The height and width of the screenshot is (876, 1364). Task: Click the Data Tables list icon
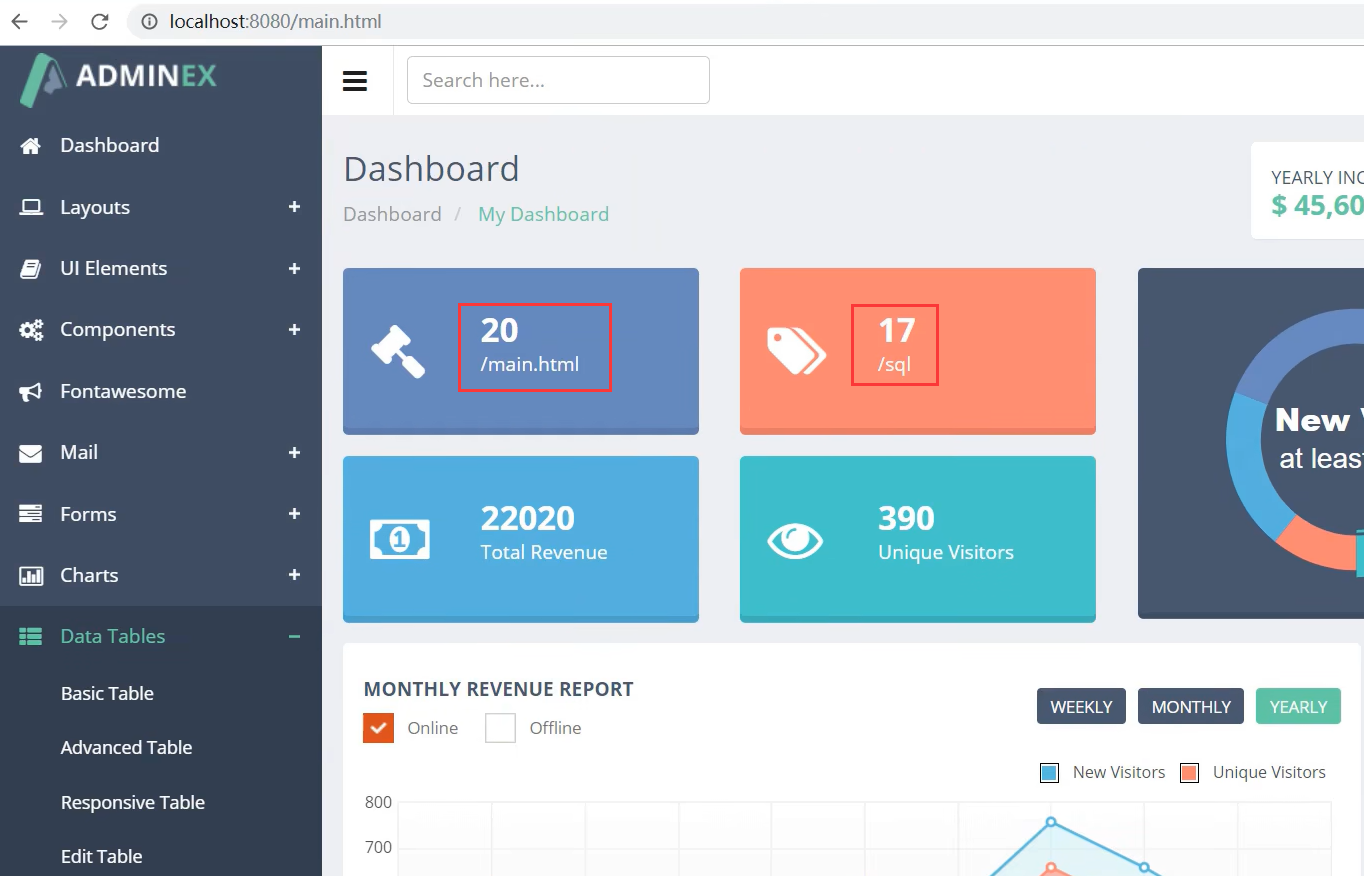point(31,637)
